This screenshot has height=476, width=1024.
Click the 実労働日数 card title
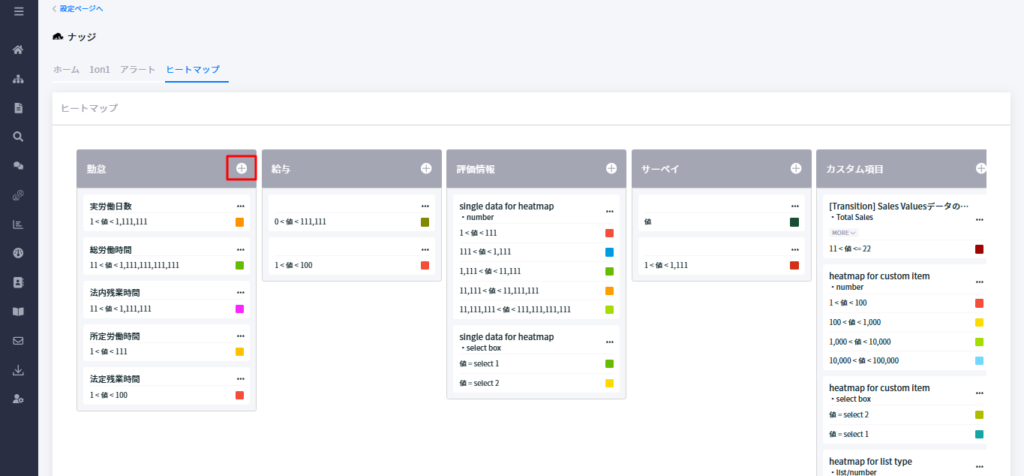click(111, 206)
